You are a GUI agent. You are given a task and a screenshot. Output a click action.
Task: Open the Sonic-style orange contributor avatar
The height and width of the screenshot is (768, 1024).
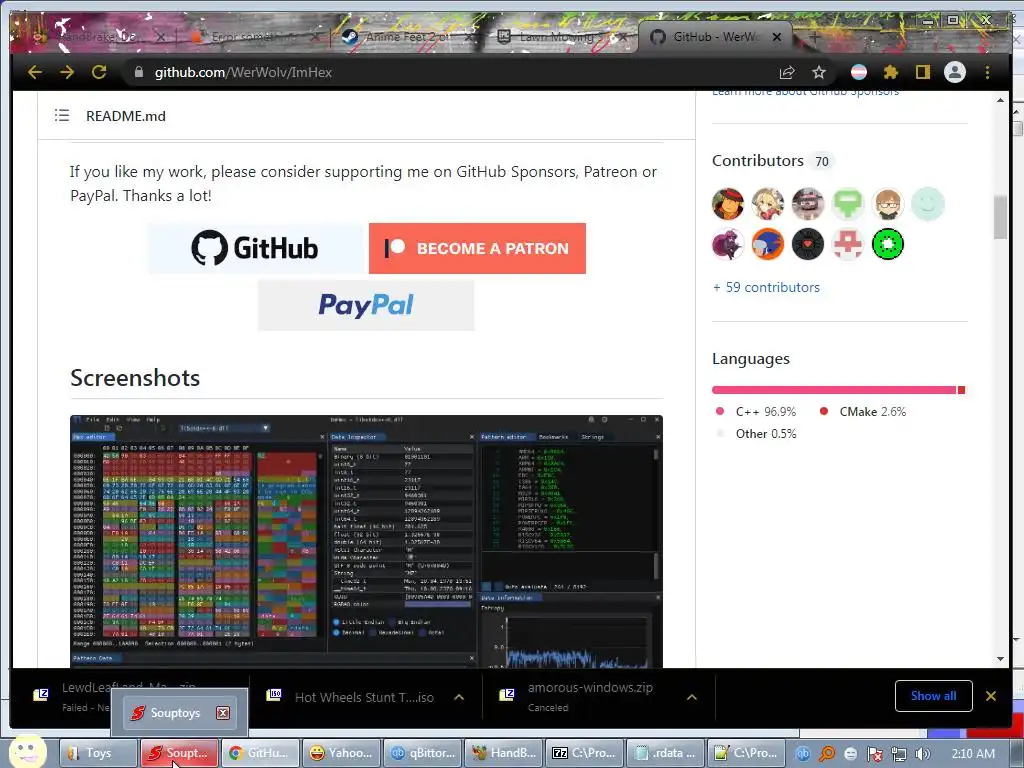767,244
